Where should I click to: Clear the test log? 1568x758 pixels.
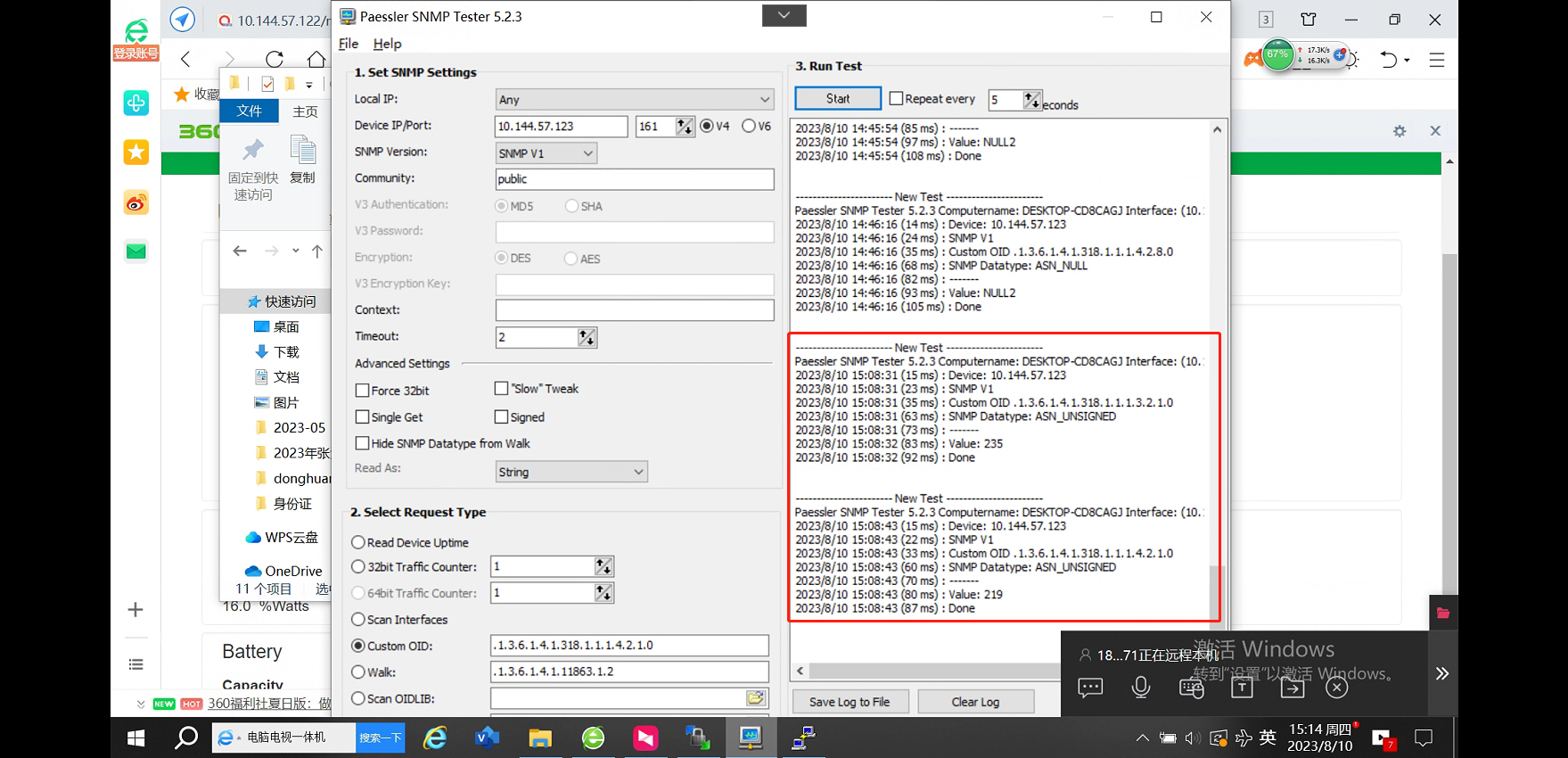[x=975, y=702]
